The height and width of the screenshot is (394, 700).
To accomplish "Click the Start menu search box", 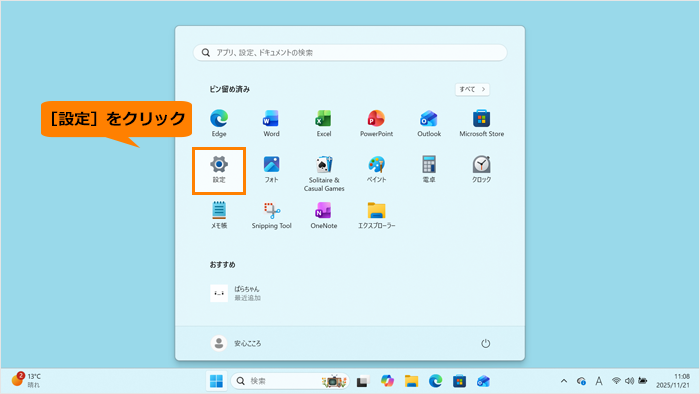I will pyautogui.click(x=350, y=53).
